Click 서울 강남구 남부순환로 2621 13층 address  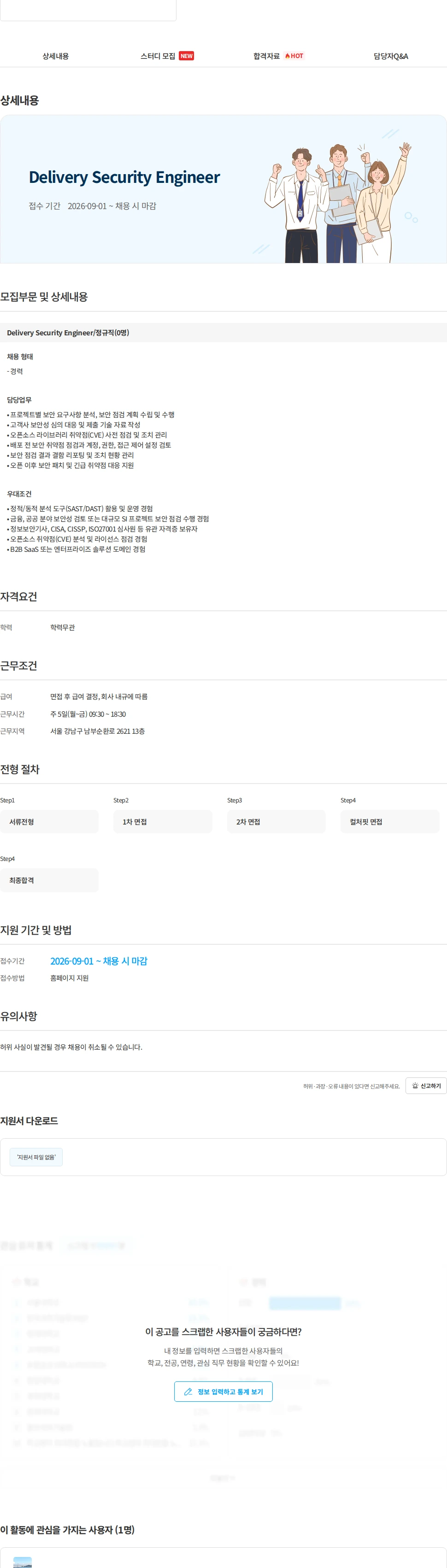coord(97,731)
